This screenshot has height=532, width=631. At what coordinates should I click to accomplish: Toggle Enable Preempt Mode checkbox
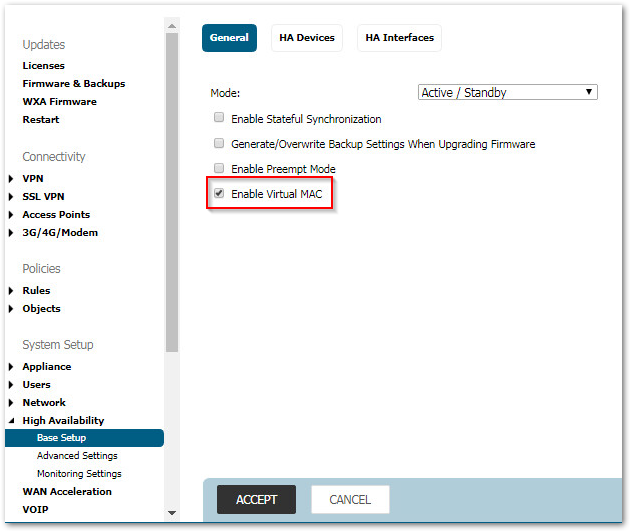point(219,169)
